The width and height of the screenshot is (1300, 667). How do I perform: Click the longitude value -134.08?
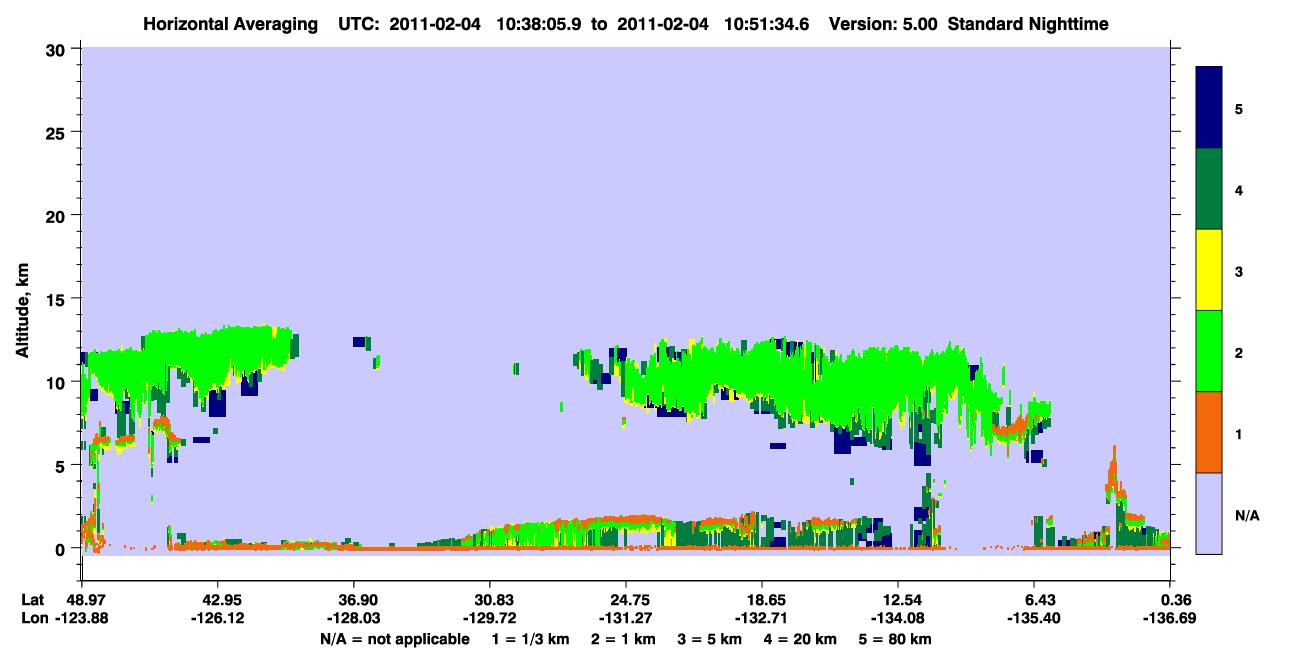(x=899, y=619)
